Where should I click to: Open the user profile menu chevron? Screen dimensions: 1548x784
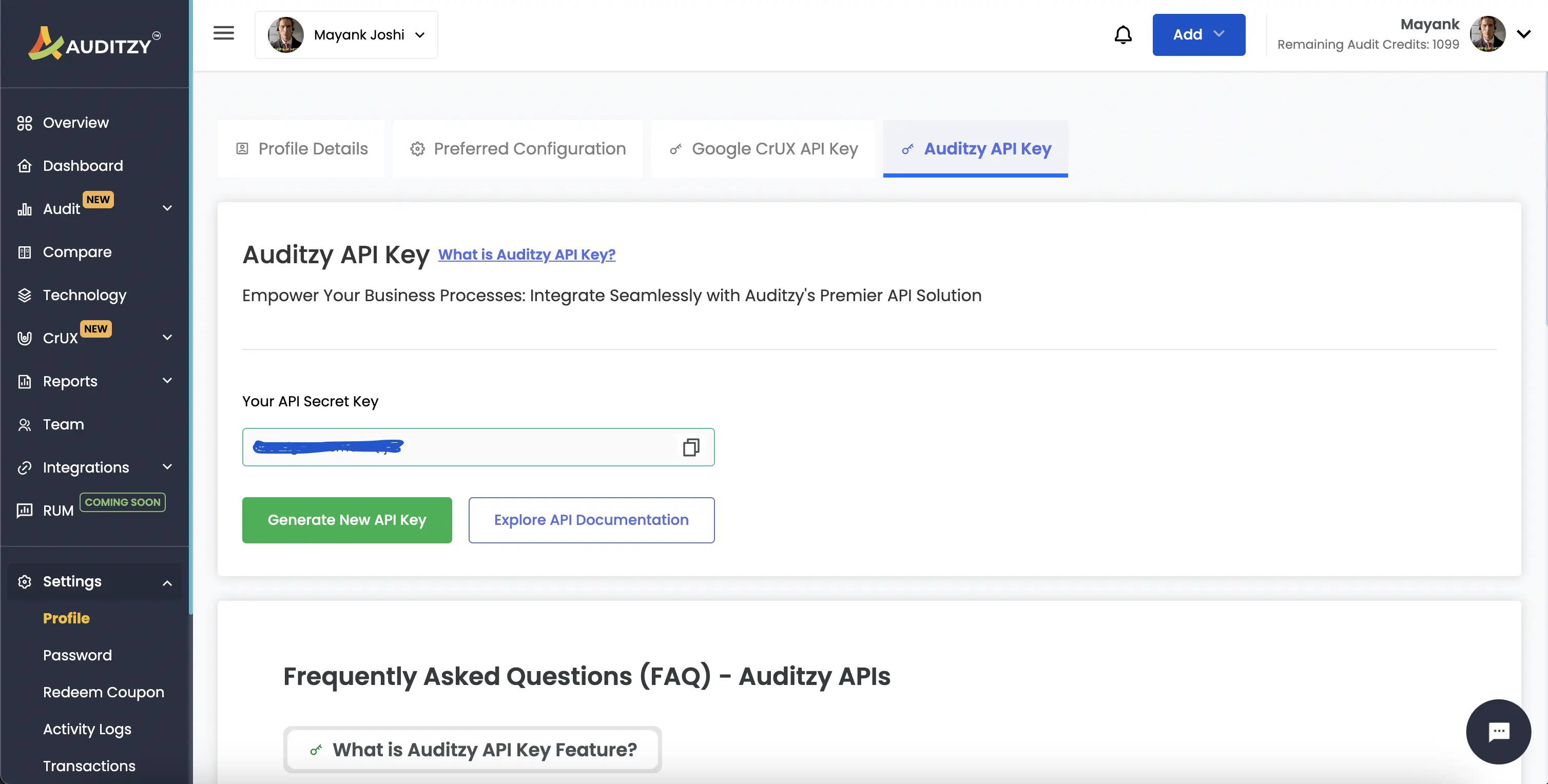pos(1523,34)
